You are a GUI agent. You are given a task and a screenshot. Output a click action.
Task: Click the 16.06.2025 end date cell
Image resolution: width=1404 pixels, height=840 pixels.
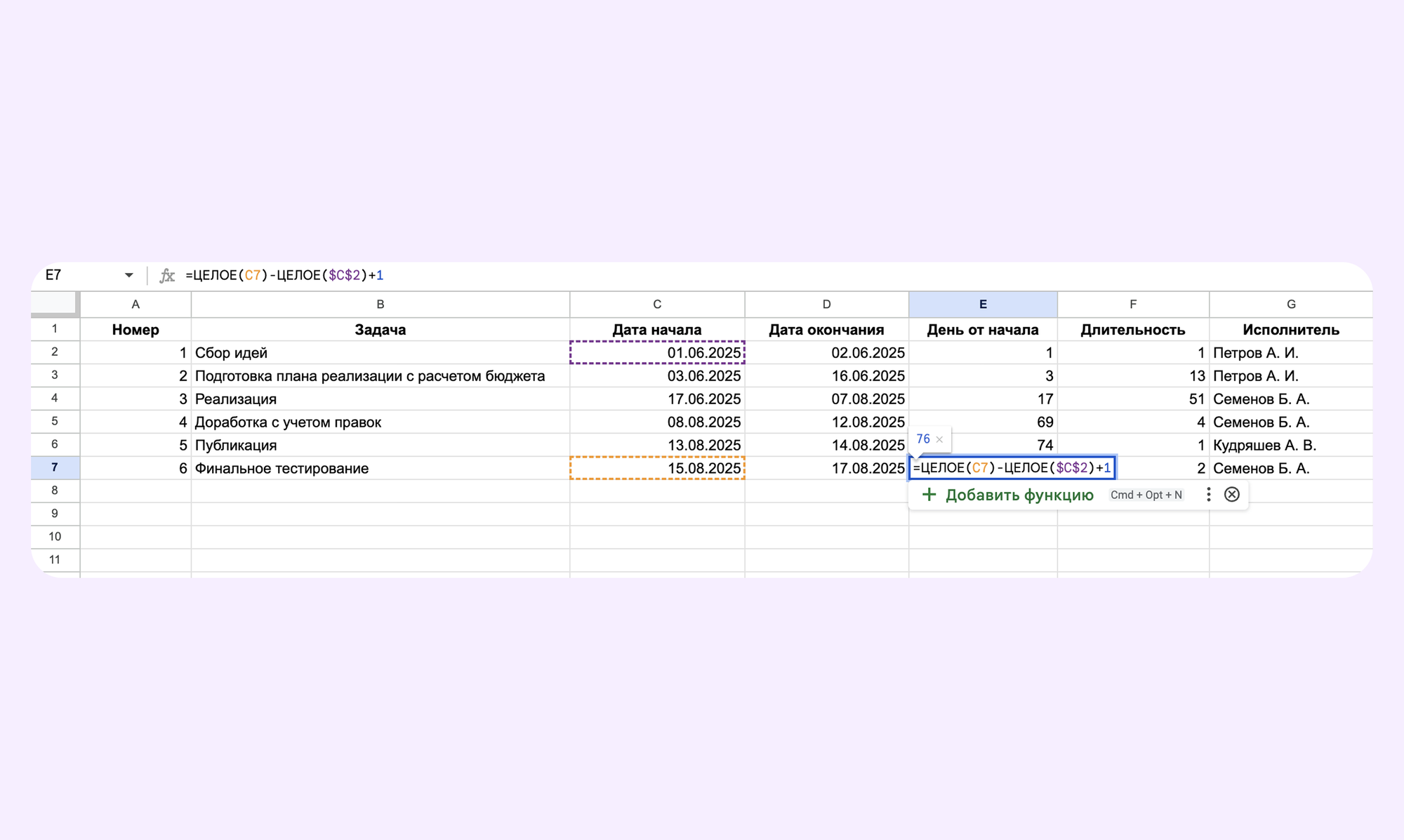(826, 376)
